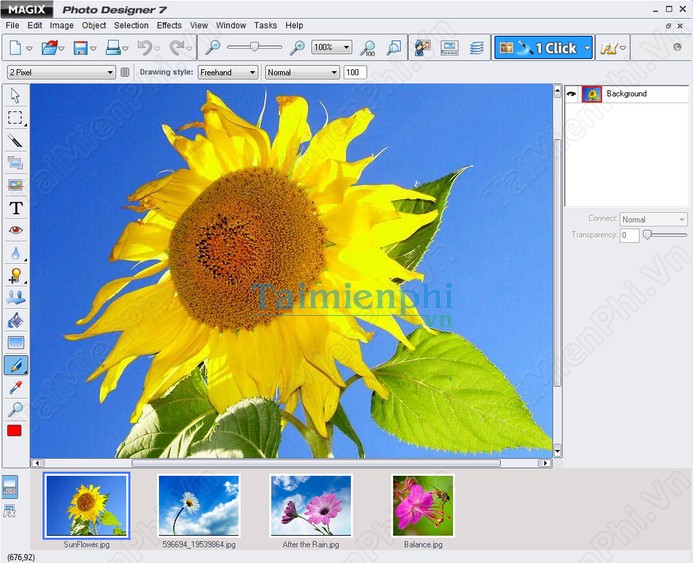Open the red foreground color swatch
The height and width of the screenshot is (563, 693).
(15, 430)
